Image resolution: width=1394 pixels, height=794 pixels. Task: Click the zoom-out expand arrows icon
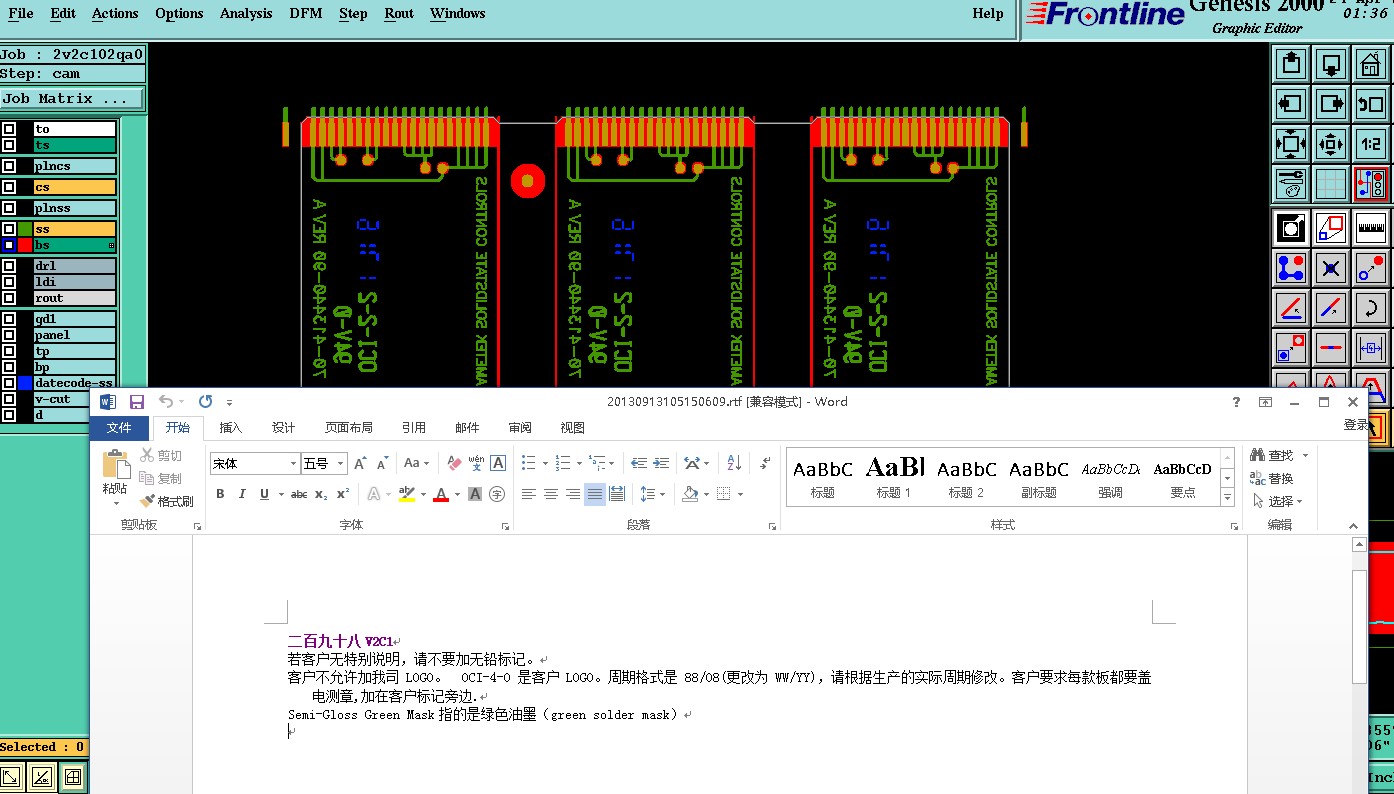(1291, 144)
